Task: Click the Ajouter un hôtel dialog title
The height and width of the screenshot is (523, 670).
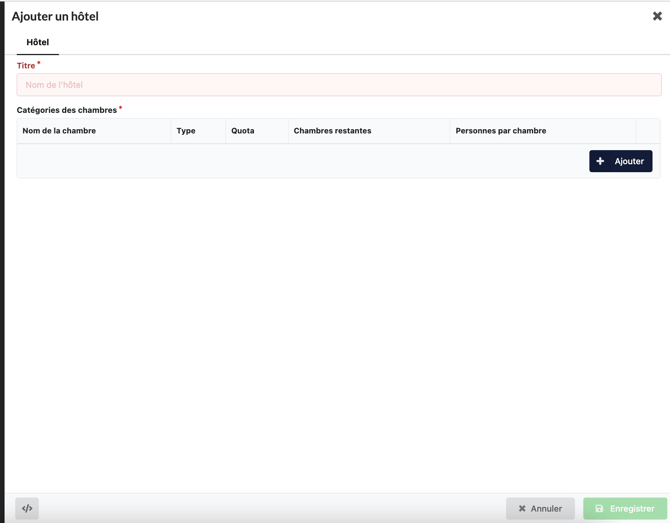Action: [x=55, y=16]
